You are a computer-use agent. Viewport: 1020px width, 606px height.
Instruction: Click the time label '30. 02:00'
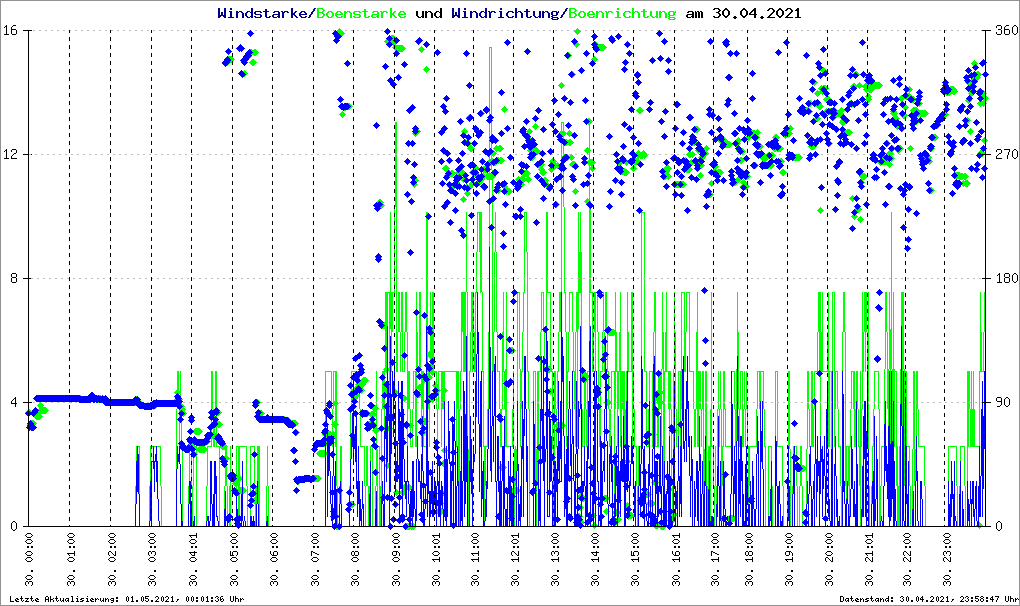tap(111, 559)
